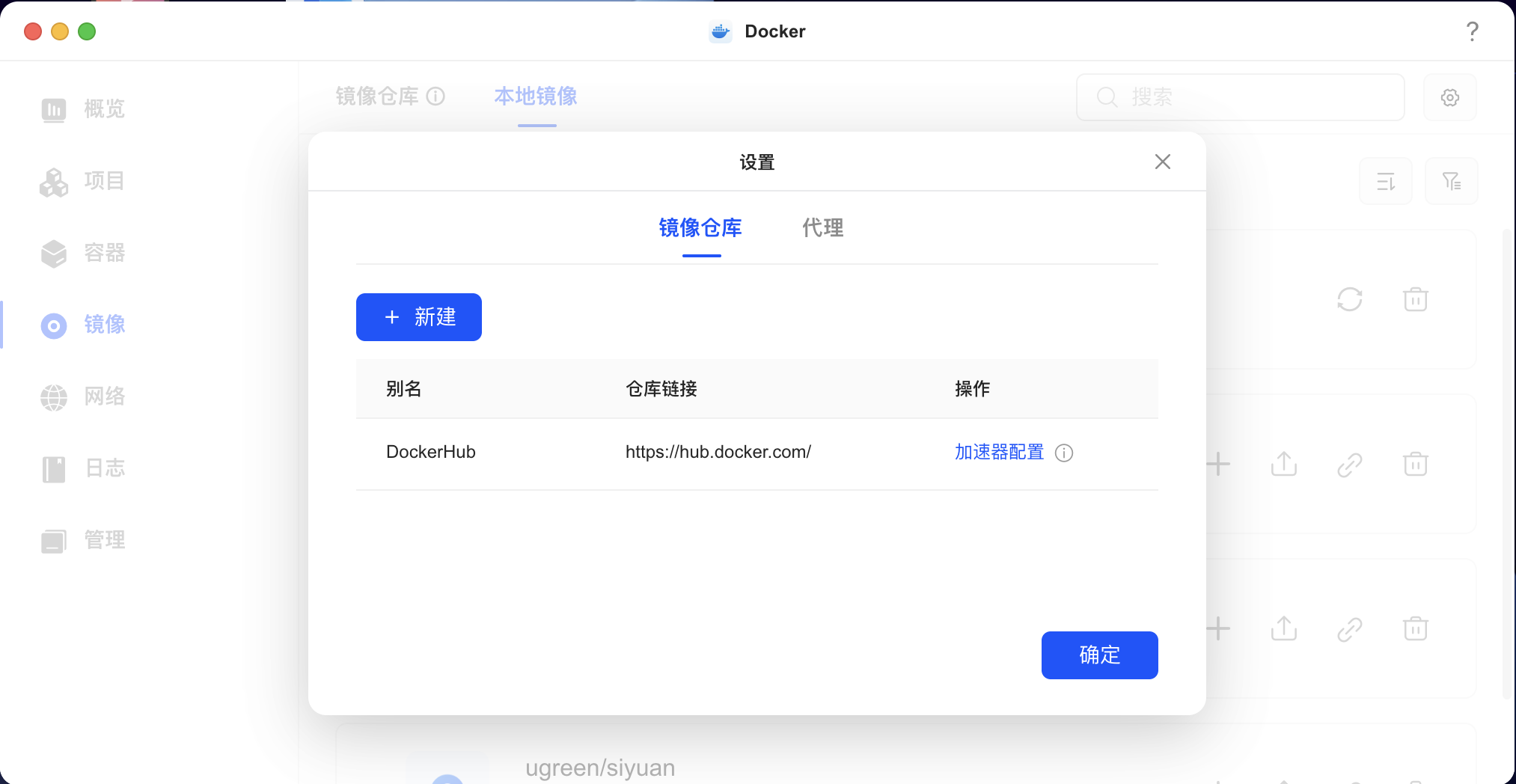Click the 别名 column header

404,389
